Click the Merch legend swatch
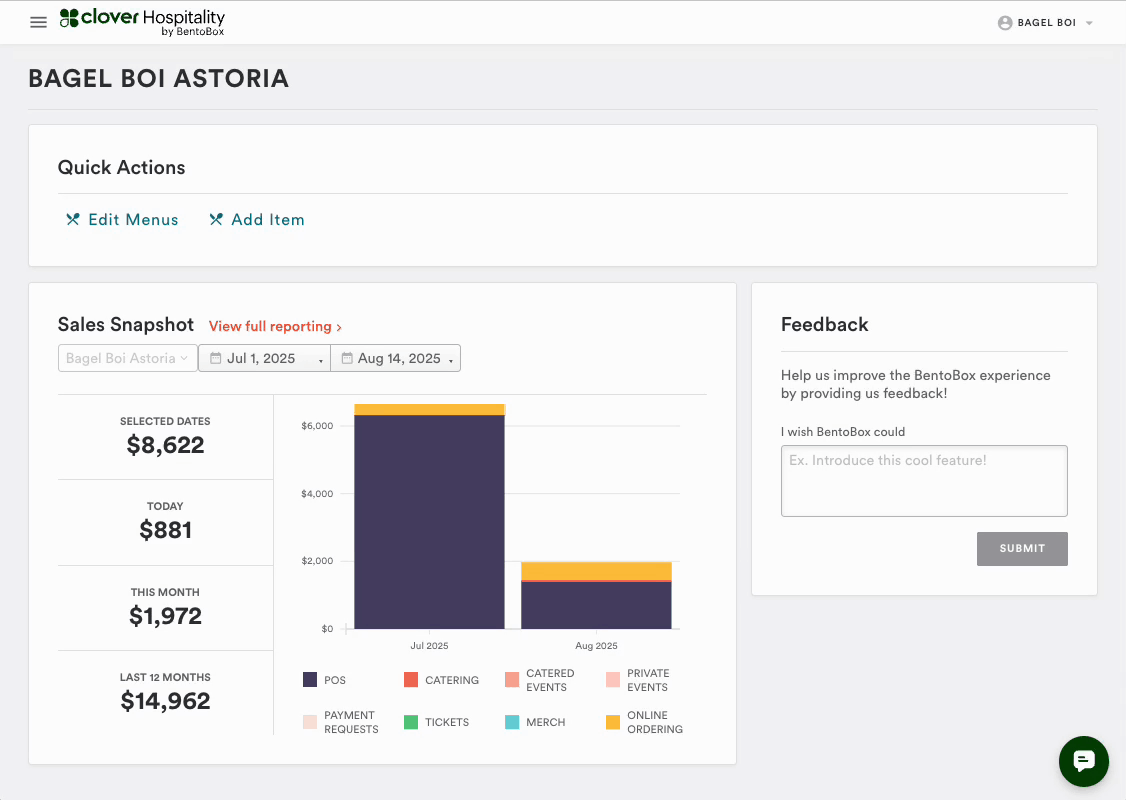This screenshot has width=1126, height=800. click(512, 722)
